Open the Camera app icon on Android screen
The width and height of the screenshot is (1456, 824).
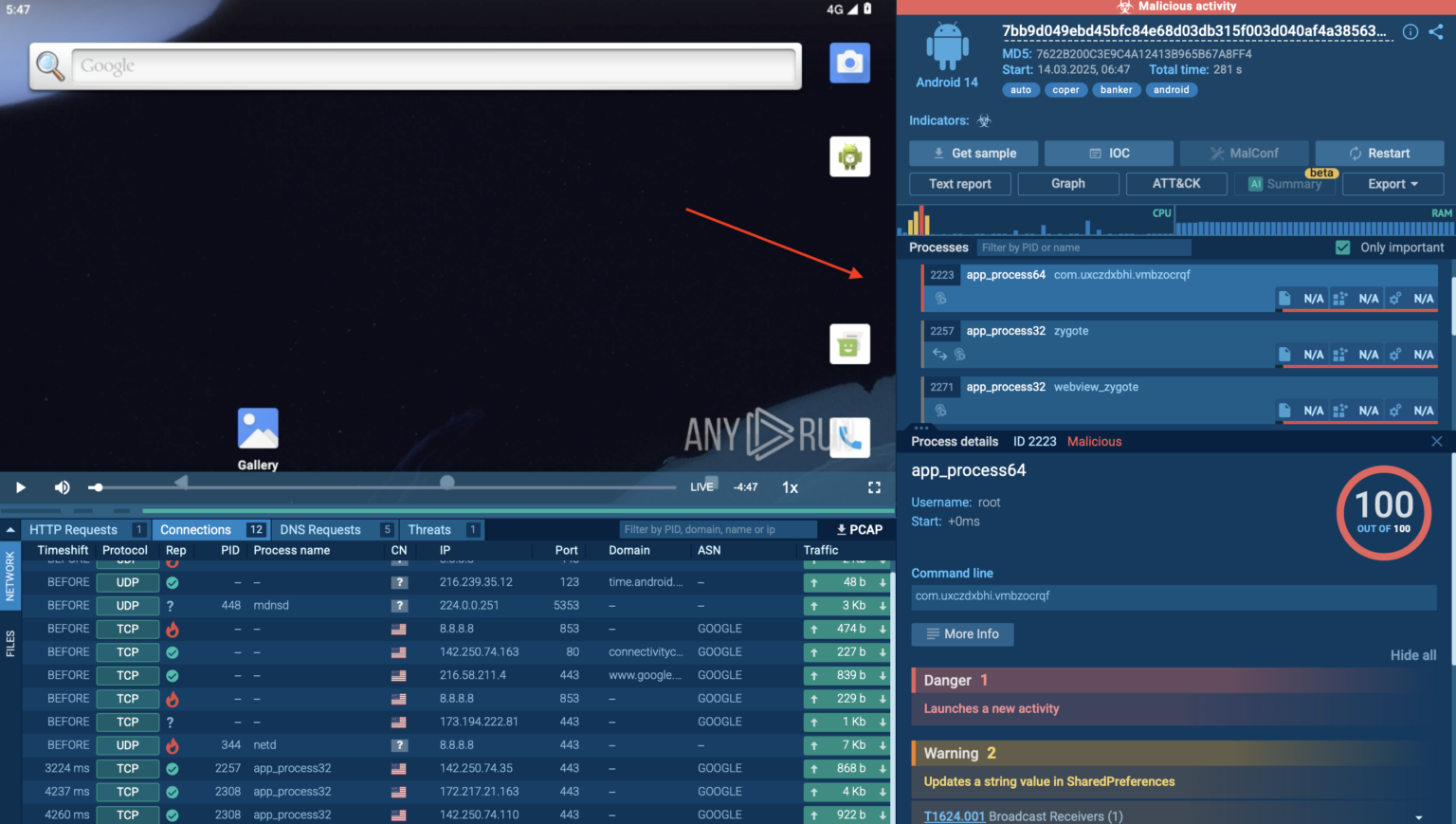click(849, 64)
